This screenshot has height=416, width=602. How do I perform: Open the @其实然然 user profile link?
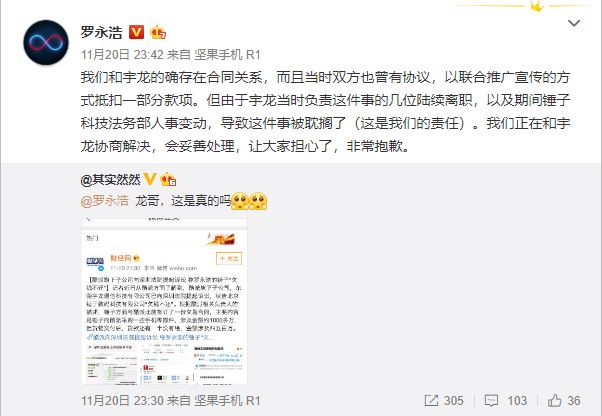coord(111,179)
